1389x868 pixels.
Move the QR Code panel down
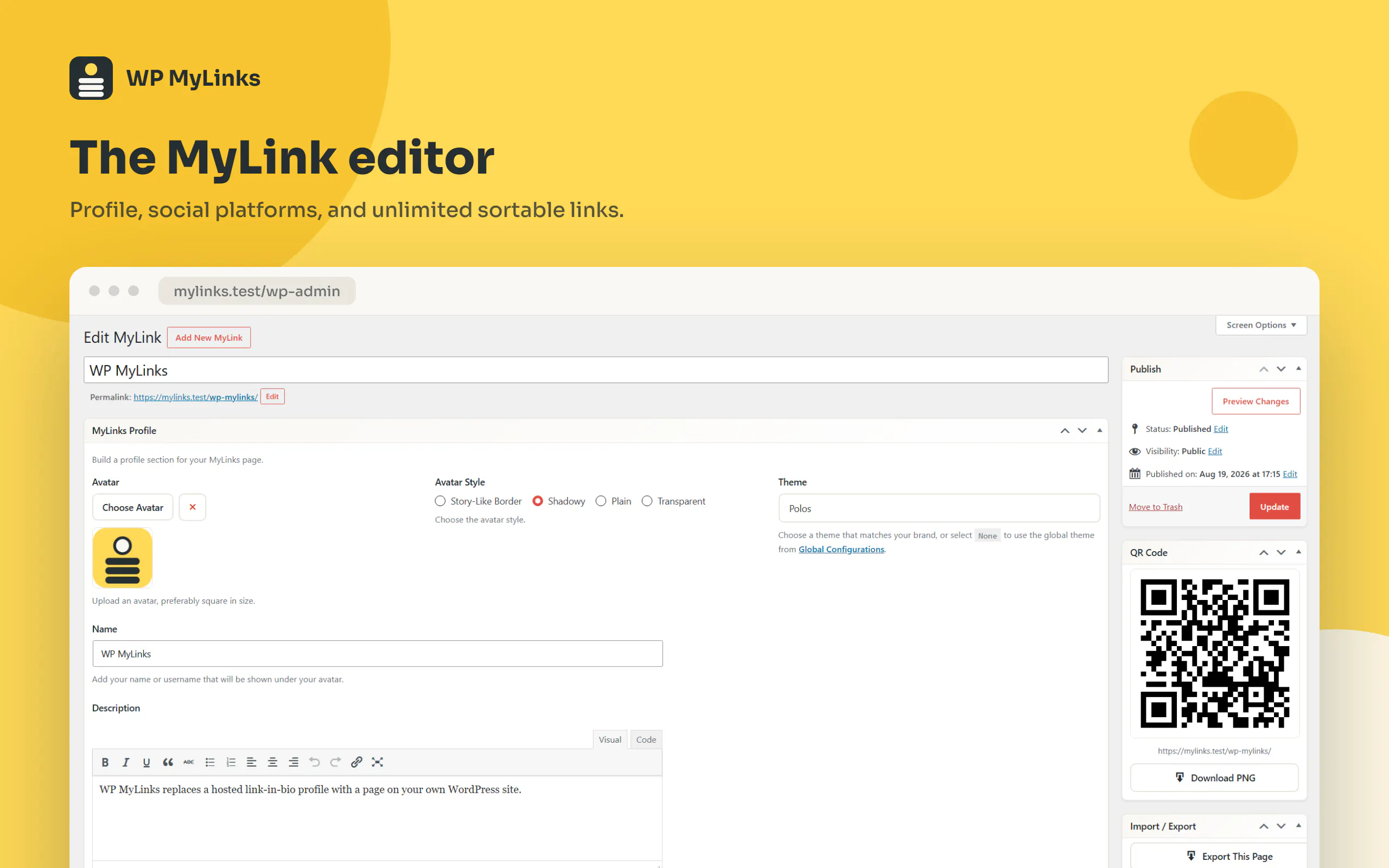(x=1281, y=552)
